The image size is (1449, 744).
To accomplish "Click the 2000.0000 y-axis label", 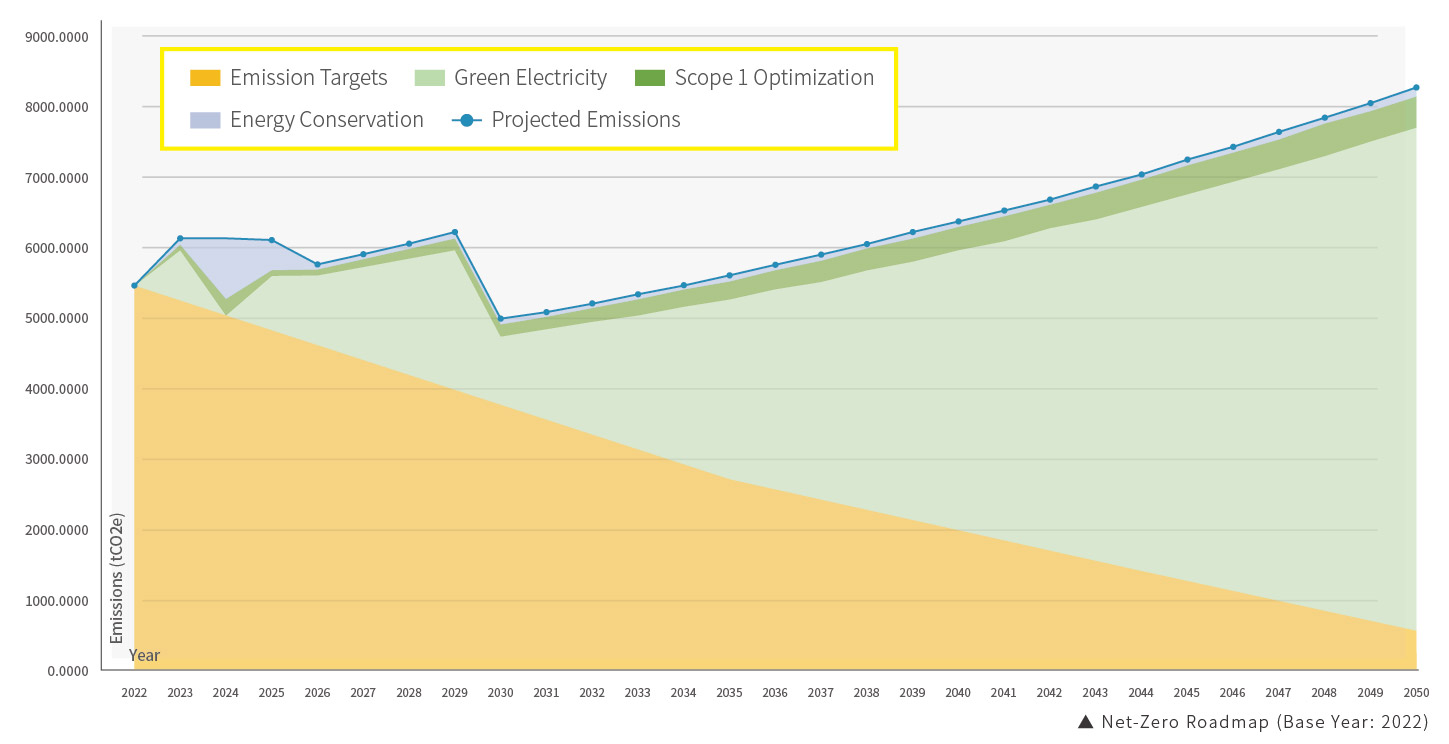I will [59, 531].
